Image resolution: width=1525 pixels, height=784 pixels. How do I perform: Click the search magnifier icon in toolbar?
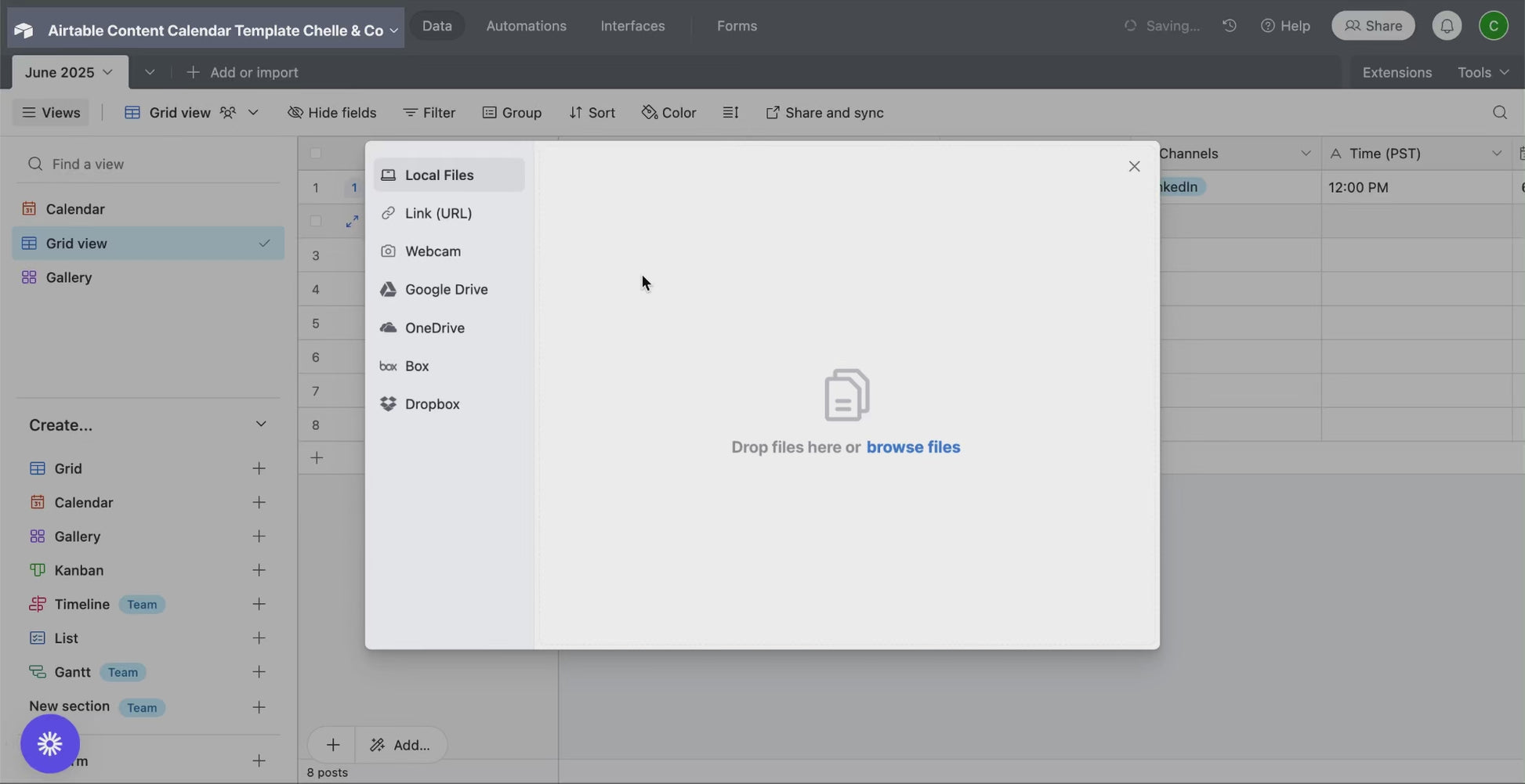[x=1499, y=113]
